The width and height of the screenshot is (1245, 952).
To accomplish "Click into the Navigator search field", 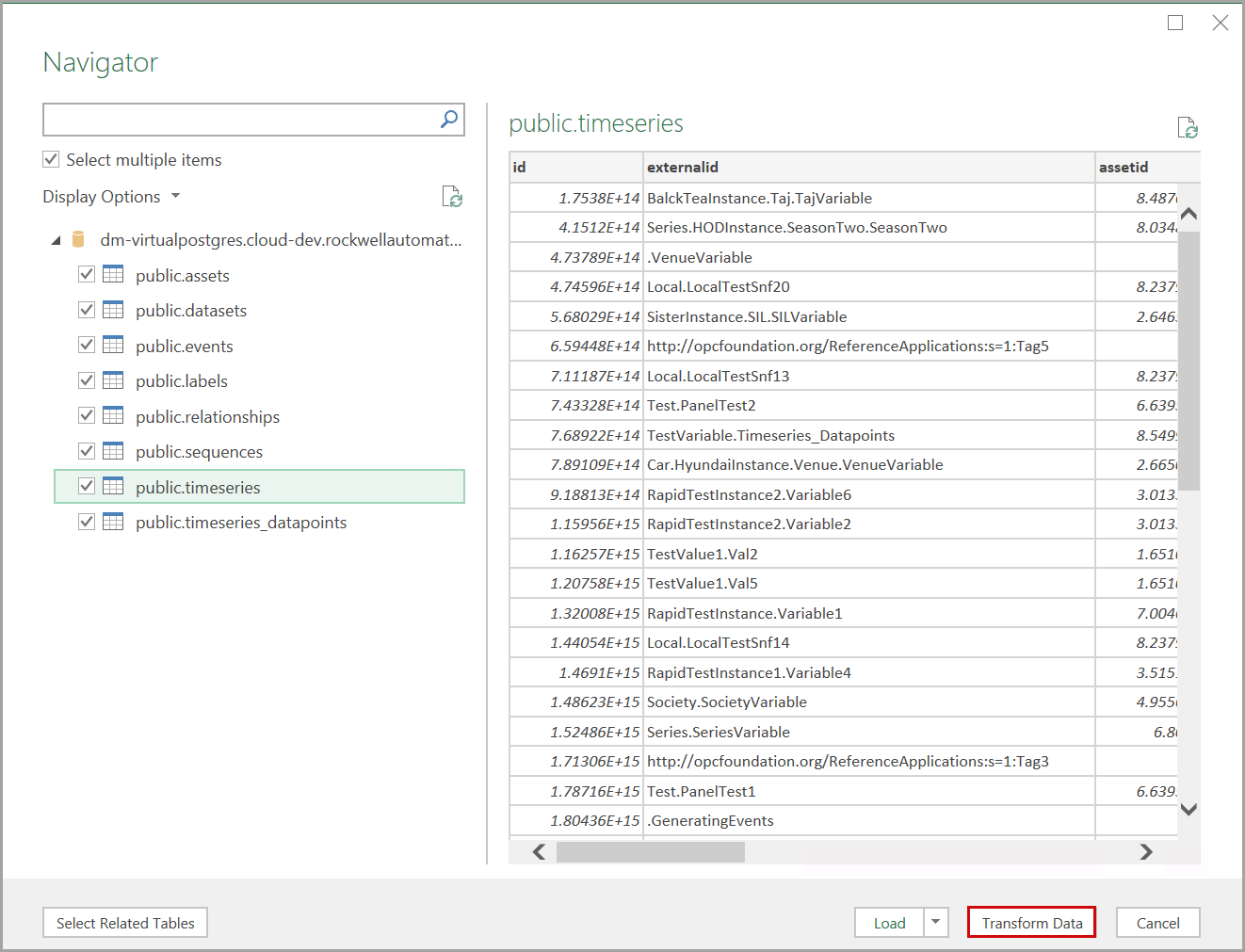I will tap(240, 120).
